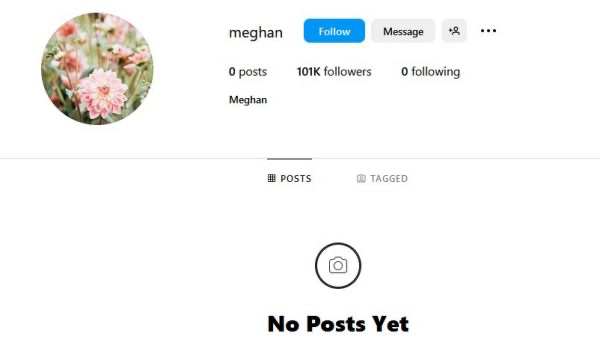Image resolution: width=600 pixels, height=360 pixels.
Task: Click the bold 101K number
Action: click(x=308, y=72)
